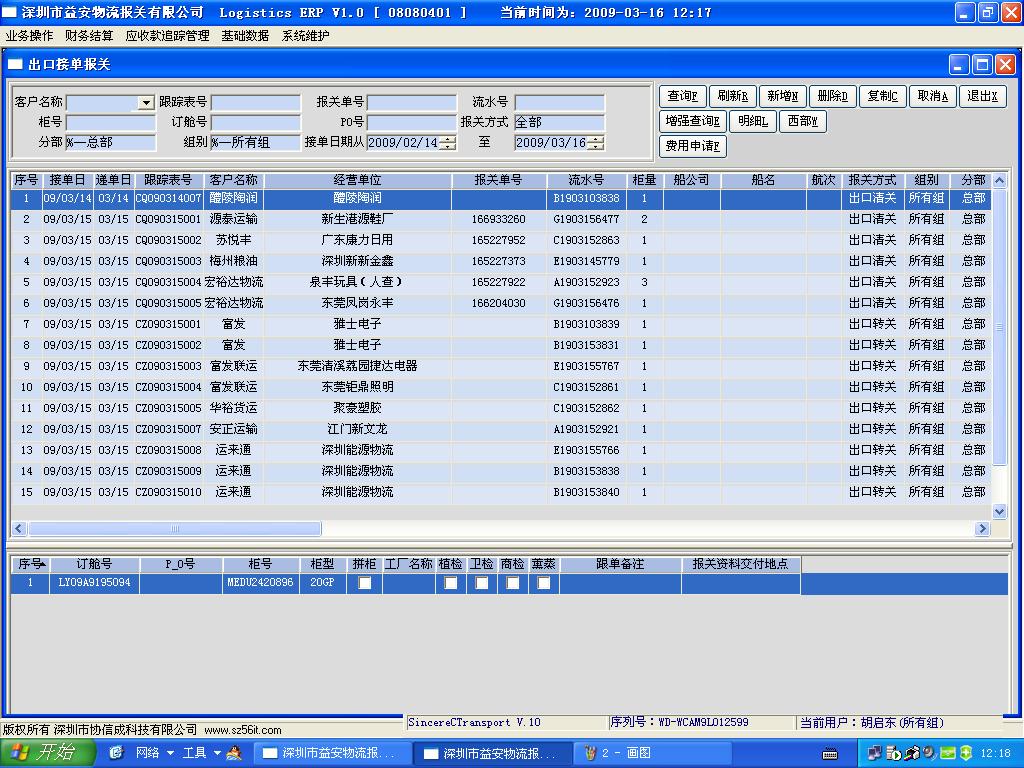Toggle the 拼柜 checkbox in the container row

click(x=365, y=583)
